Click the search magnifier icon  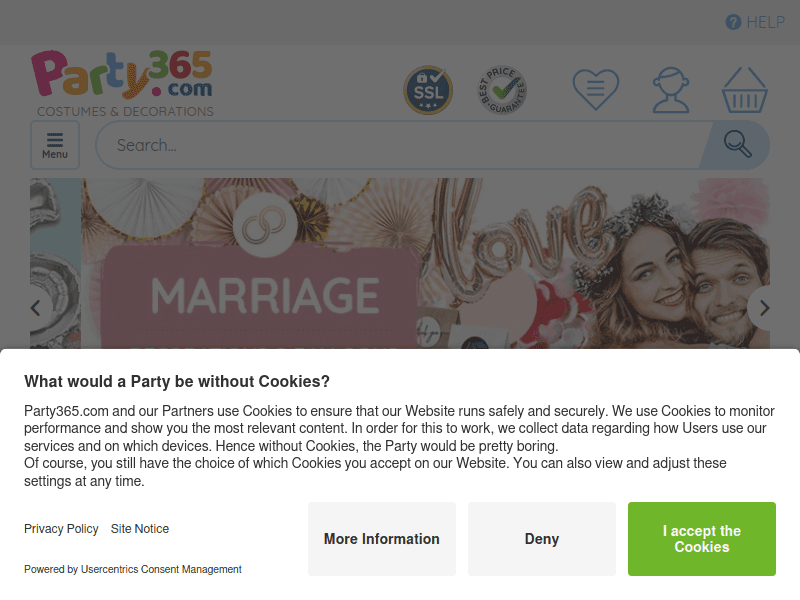pyautogui.click(x=737, y=144)
